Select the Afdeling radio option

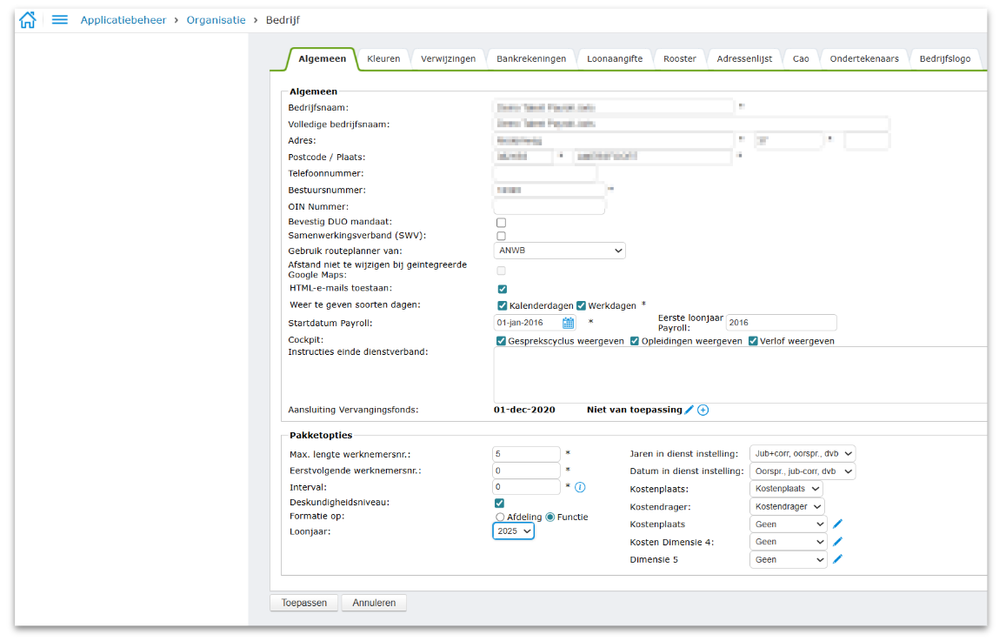(x=500, y=517)
